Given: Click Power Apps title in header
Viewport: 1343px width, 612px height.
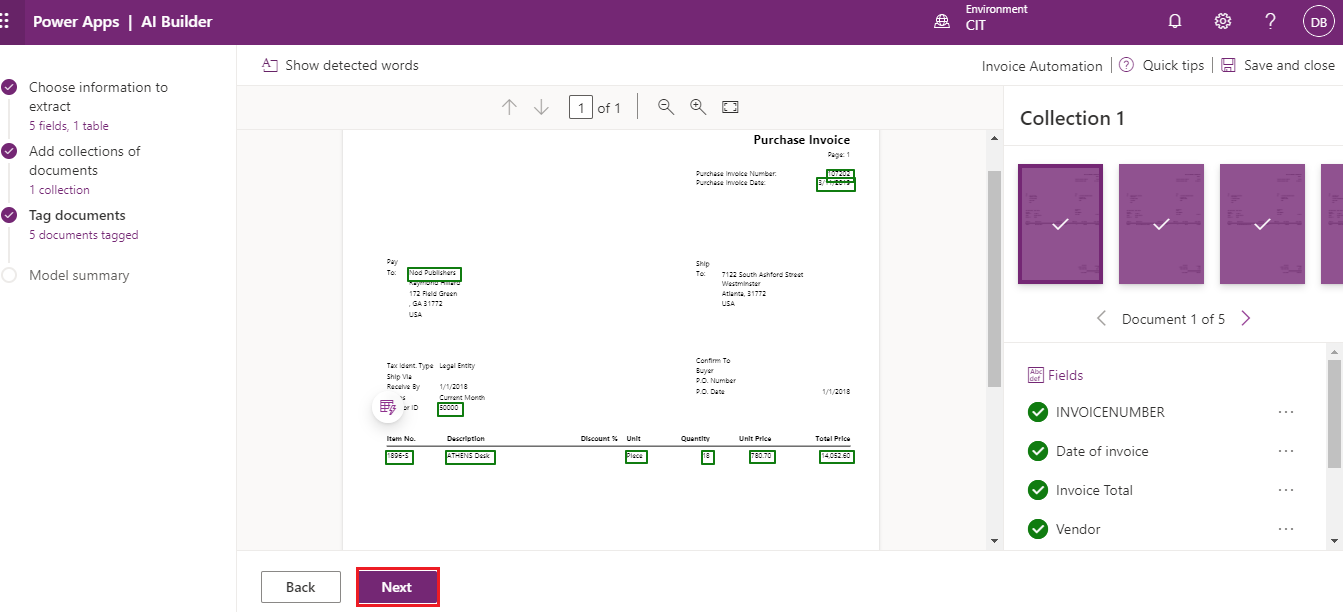Looking at the screenshot, I should point(76,22).
